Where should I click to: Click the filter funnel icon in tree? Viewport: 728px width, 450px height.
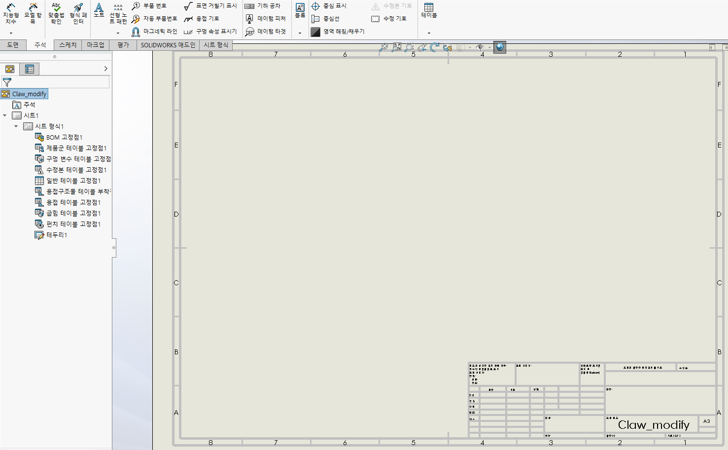point(7,83)
